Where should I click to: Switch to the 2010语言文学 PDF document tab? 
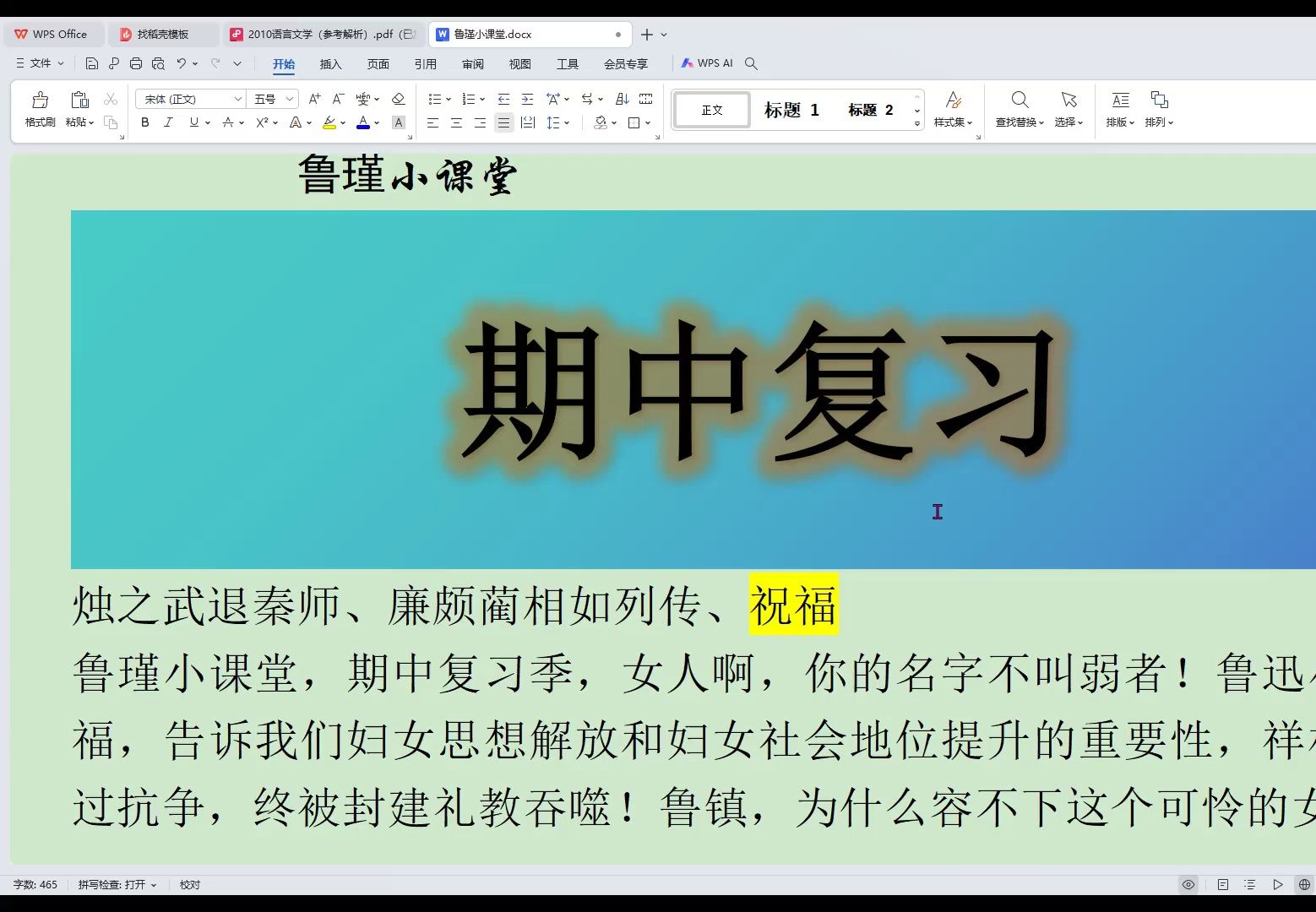[x=323, y=35]
